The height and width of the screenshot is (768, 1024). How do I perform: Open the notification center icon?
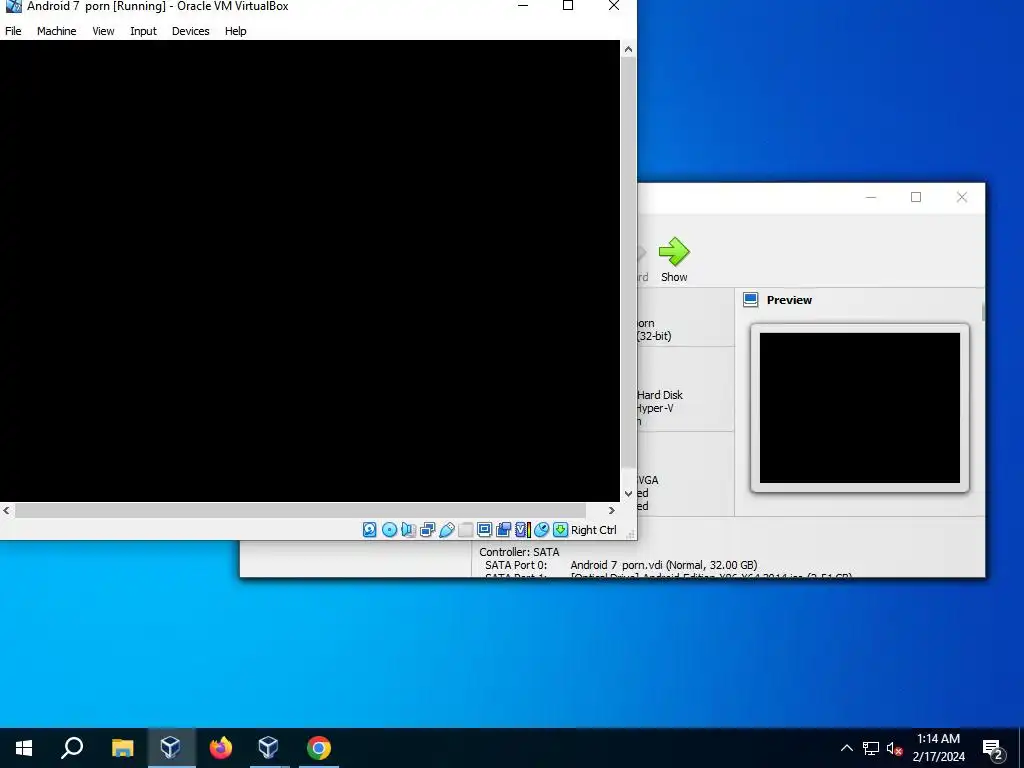pos(993,750)
